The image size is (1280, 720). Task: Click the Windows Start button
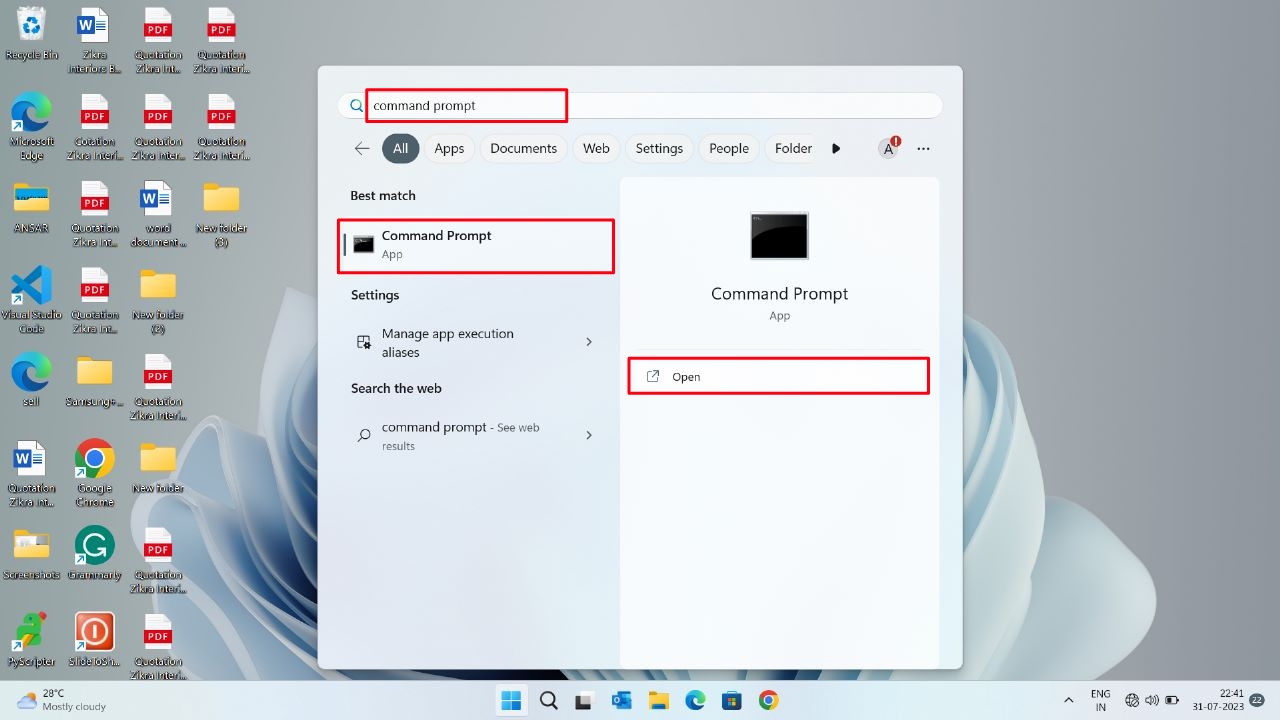click(x=511, y=700)
